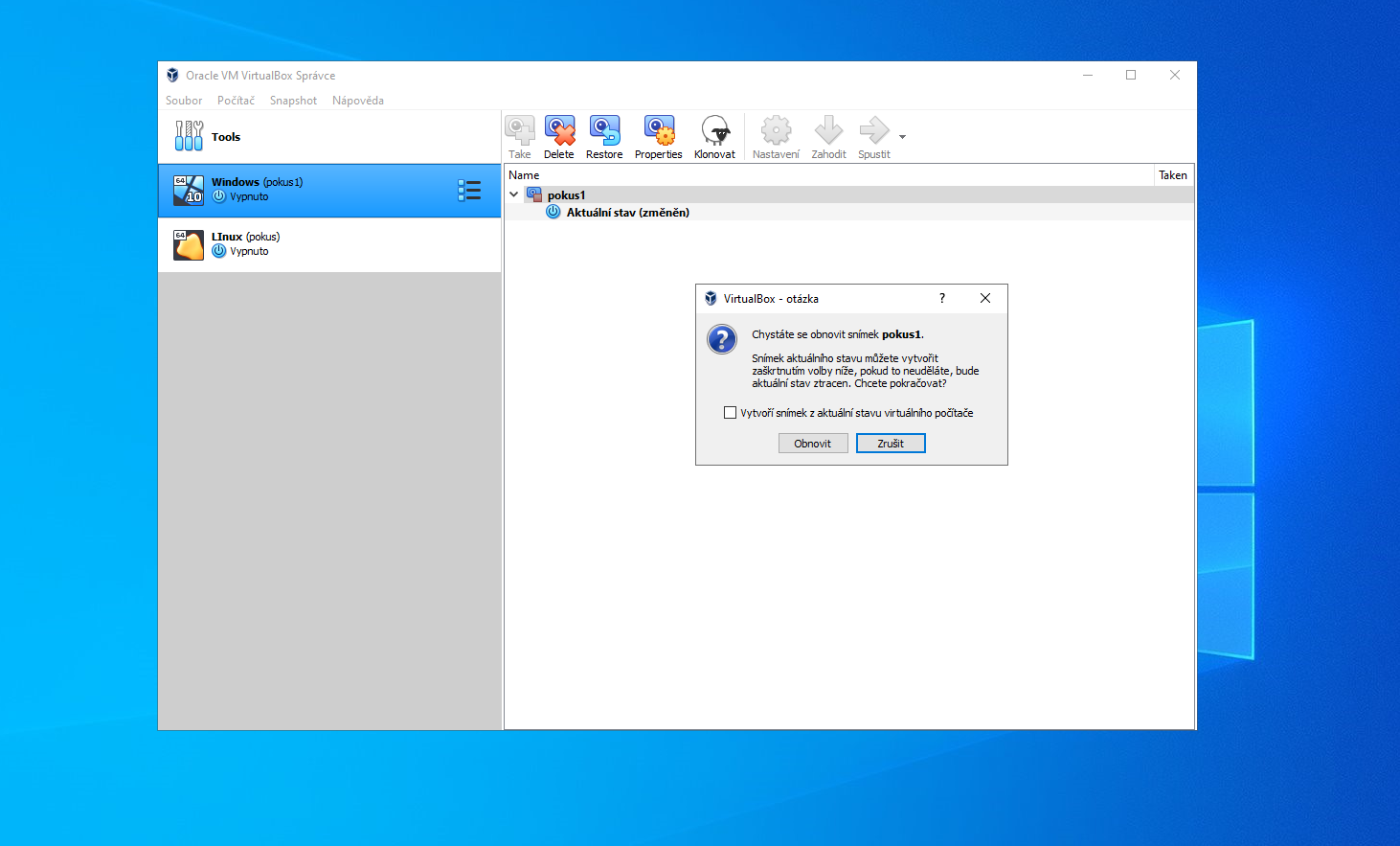Click the Zrušit button
This screenshot has width=1400, height=846.
891,444
